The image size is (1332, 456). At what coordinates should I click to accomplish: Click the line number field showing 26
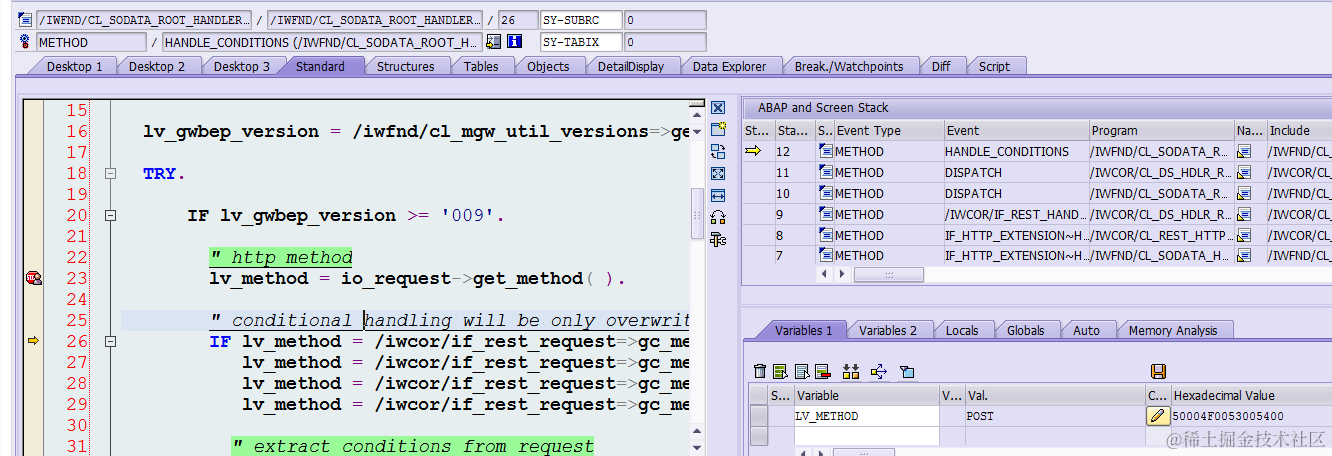click(517, 20)
